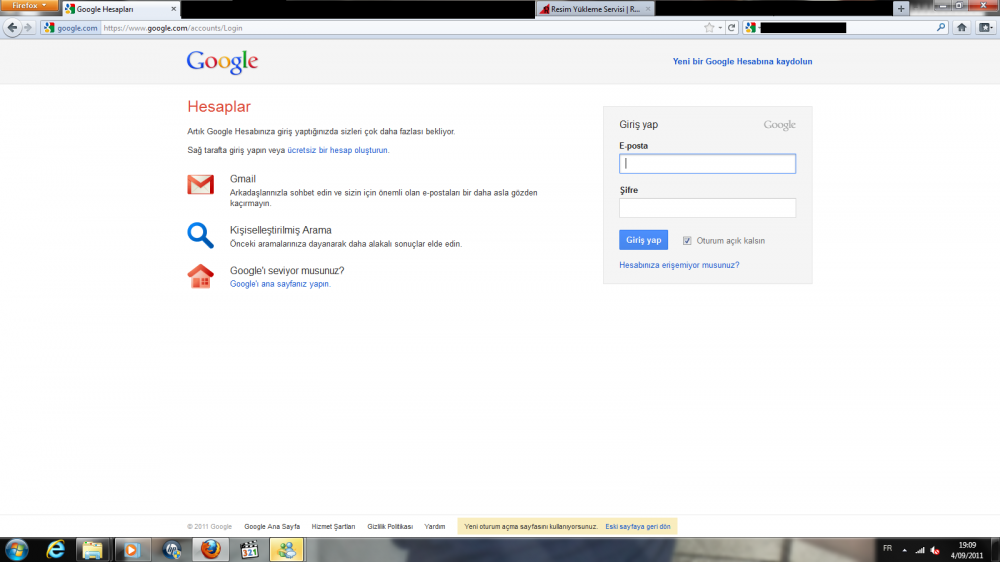Open the HP taskbar icon
Screen dimensions: 1000x562
(x=172, y=550)
